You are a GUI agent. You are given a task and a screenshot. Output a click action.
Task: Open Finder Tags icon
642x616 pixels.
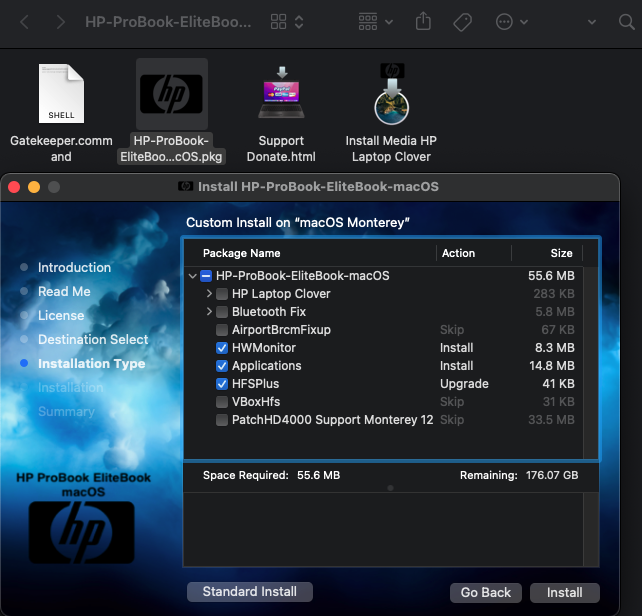tap(463, 22)
